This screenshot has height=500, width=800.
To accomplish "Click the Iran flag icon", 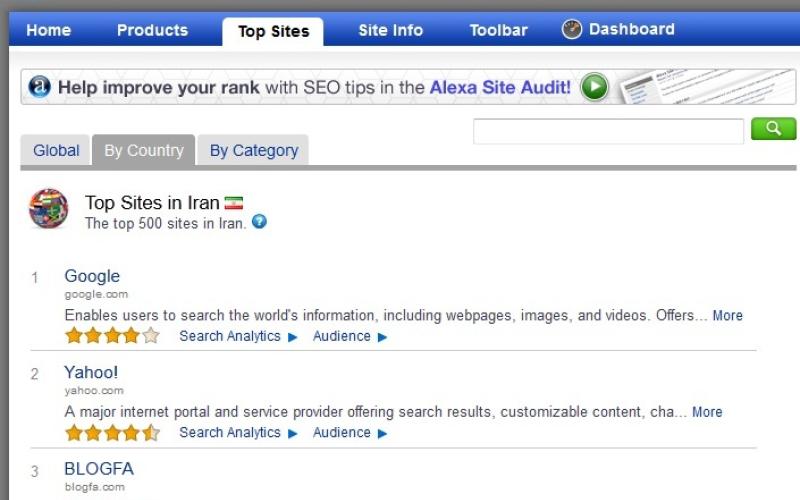I will (234, 203).
